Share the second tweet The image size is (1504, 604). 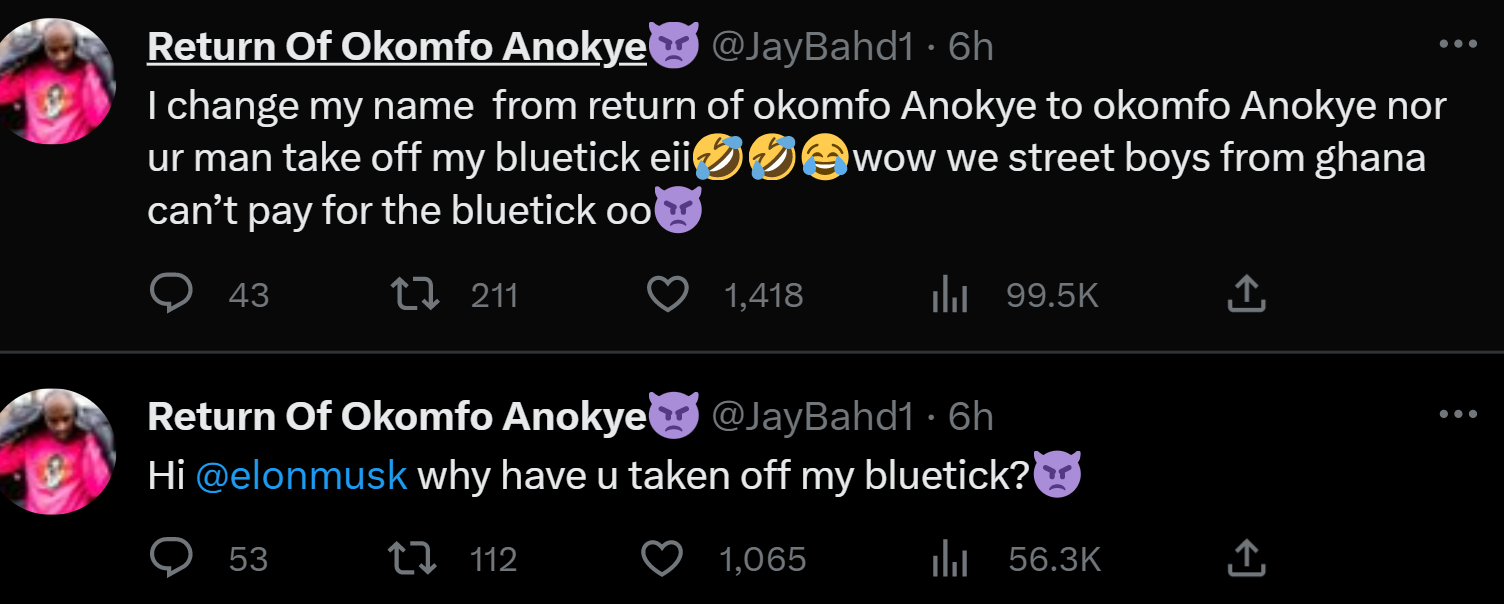tap(1246, 559)
